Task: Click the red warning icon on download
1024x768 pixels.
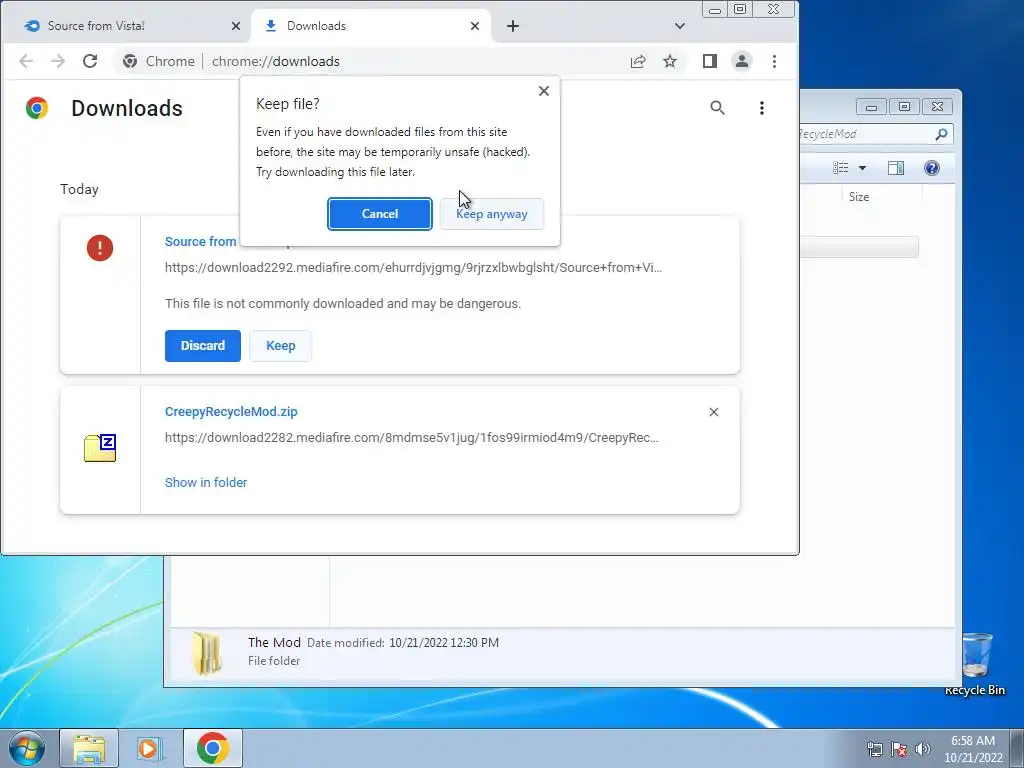Action: click(x=100, y=248)
